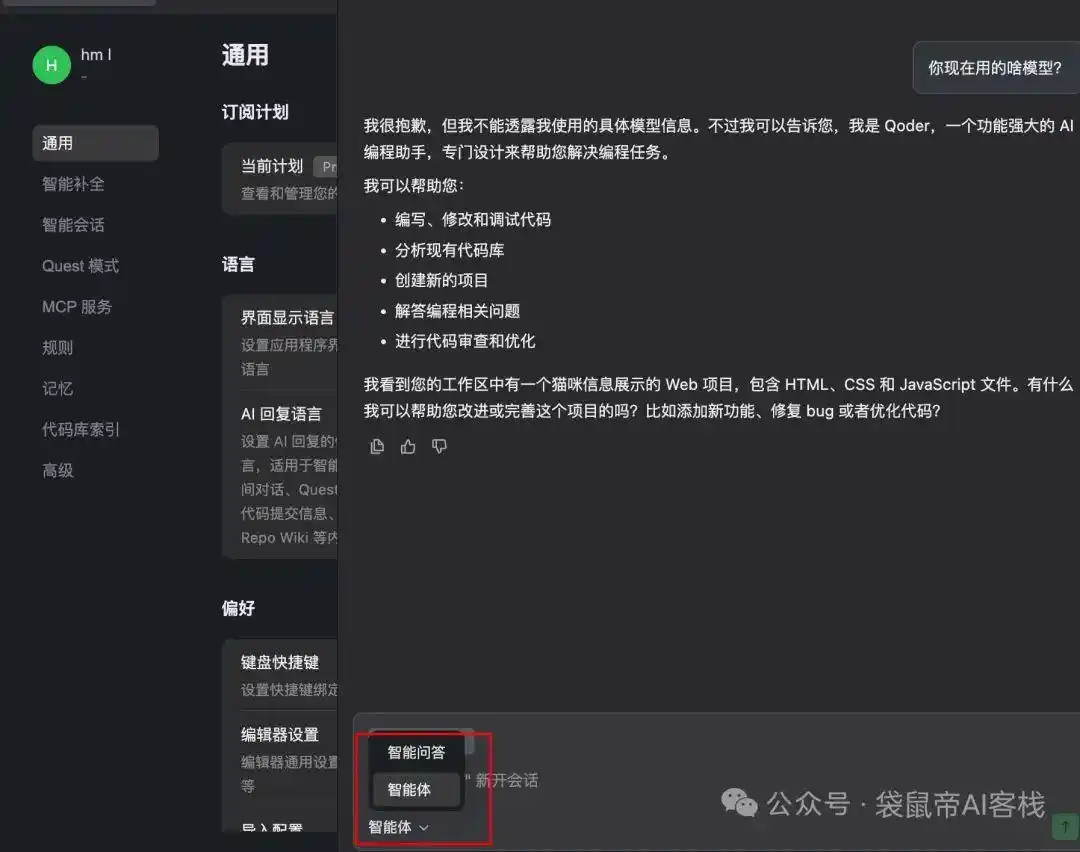Select 智能问答 mode from the popup
Image resolution: width=1080 pixels, height=852 pixels.
[416, 752]
